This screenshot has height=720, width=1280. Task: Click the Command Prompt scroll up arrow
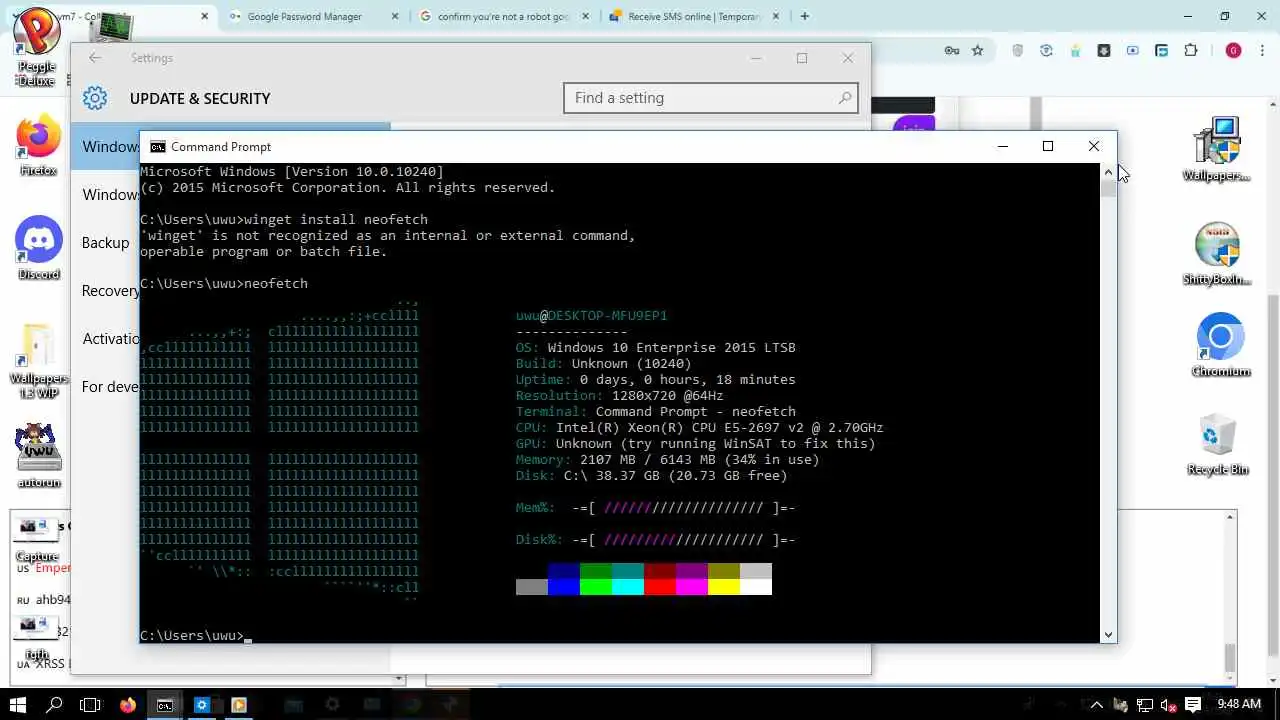click(1108, 172)
